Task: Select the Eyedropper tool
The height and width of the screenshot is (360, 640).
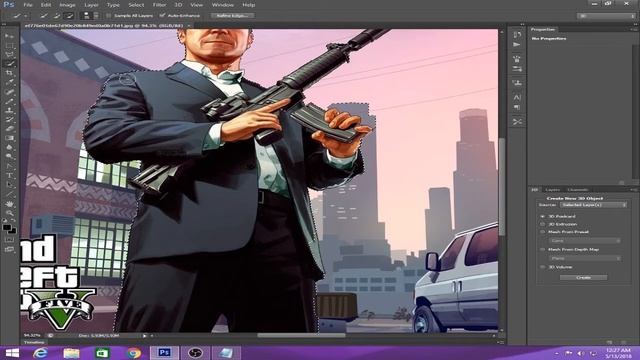Action: click(9, 82)
